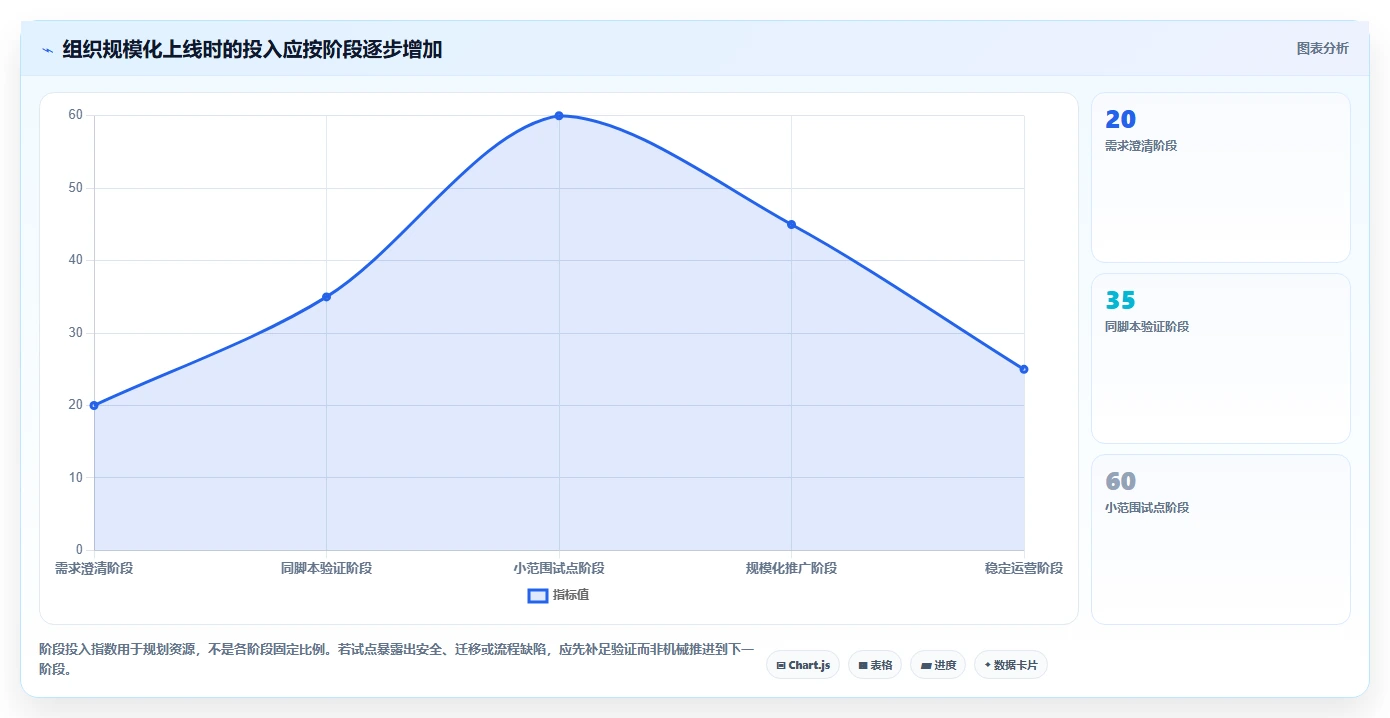The width and height of the screenshot is (1390, 718).
Task: Click 小范围试点阶段 label in the side card
Action: tap(1147, 508)
